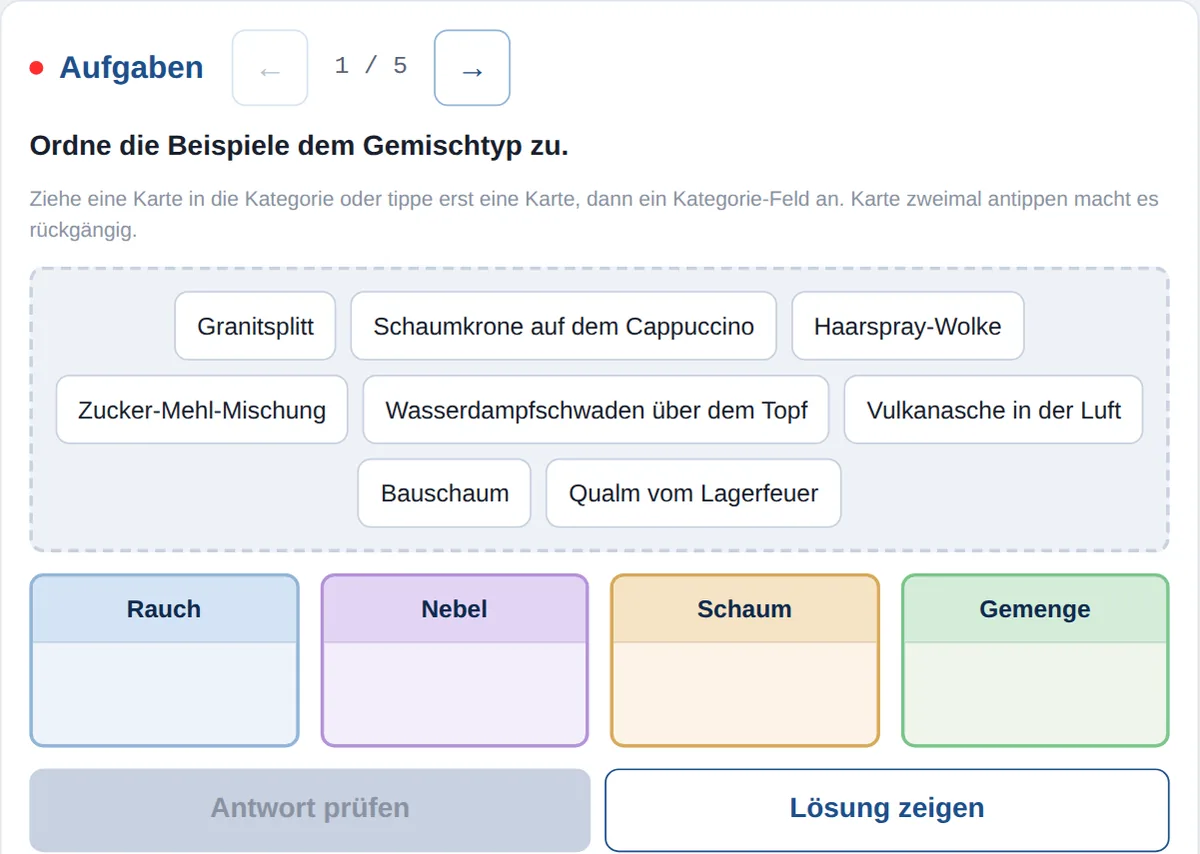
Task: Assign to the Rauch category field
Action: click(164, 660)
